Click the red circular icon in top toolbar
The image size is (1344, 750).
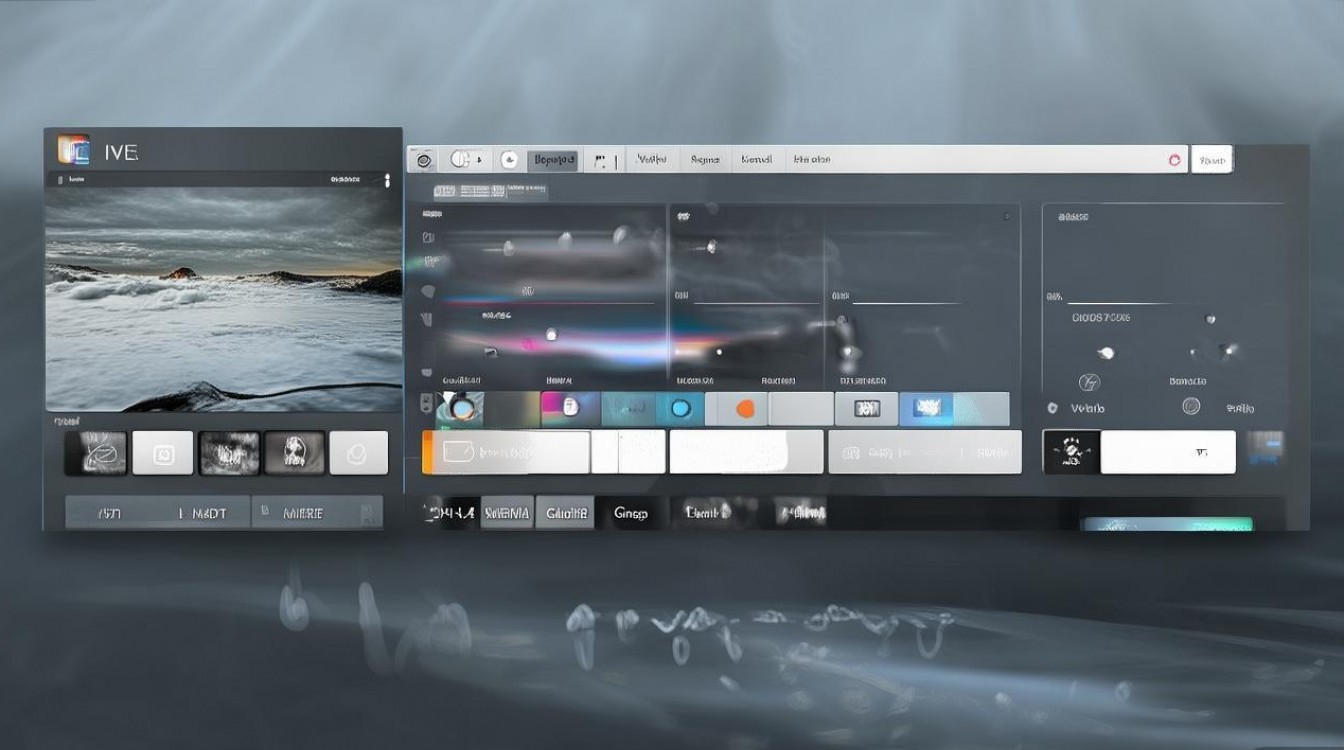(x=1175, y=160)
